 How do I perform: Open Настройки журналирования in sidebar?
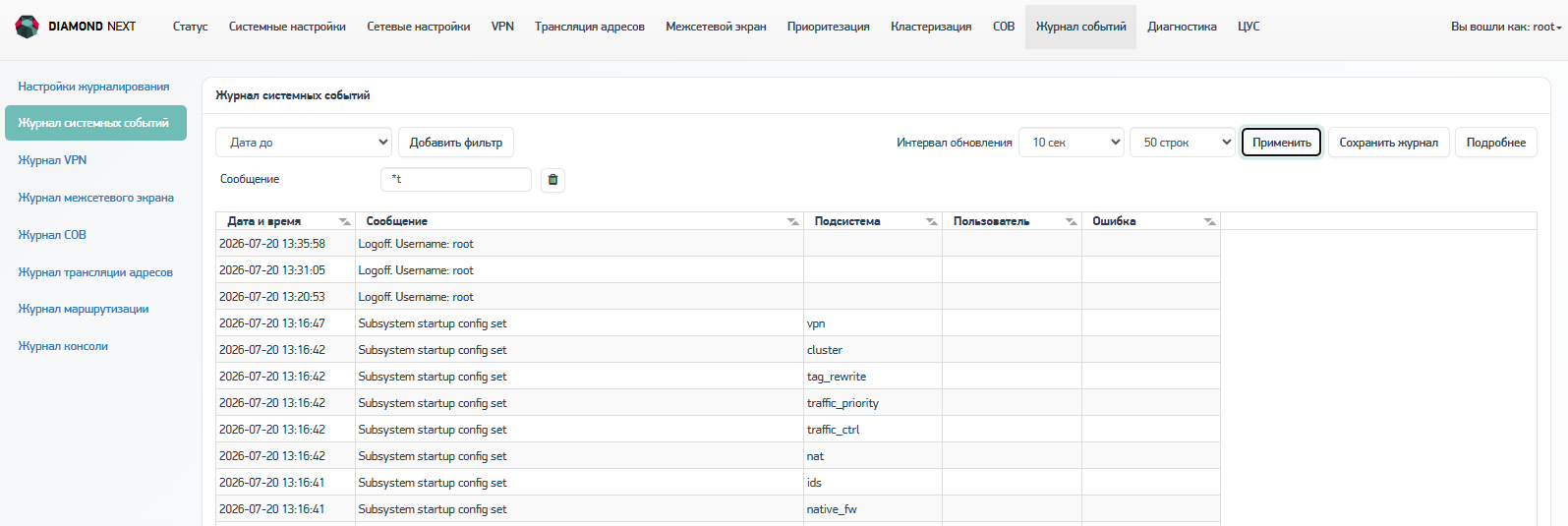click(93, 87)
